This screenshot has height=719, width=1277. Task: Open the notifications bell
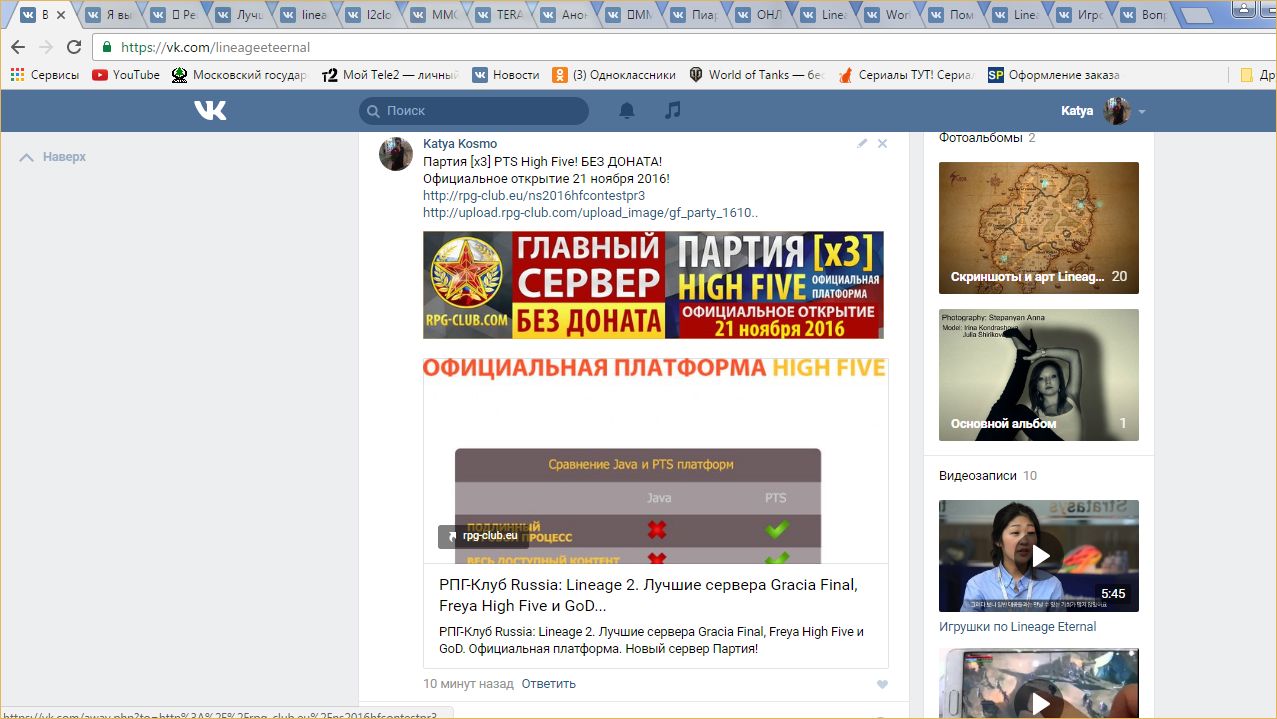click(627, 111)
